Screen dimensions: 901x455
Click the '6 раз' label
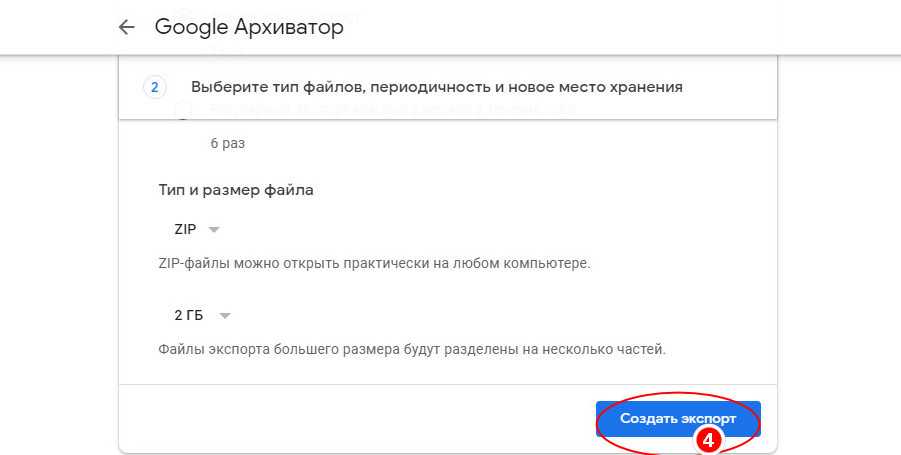click(x=227, y=143)
